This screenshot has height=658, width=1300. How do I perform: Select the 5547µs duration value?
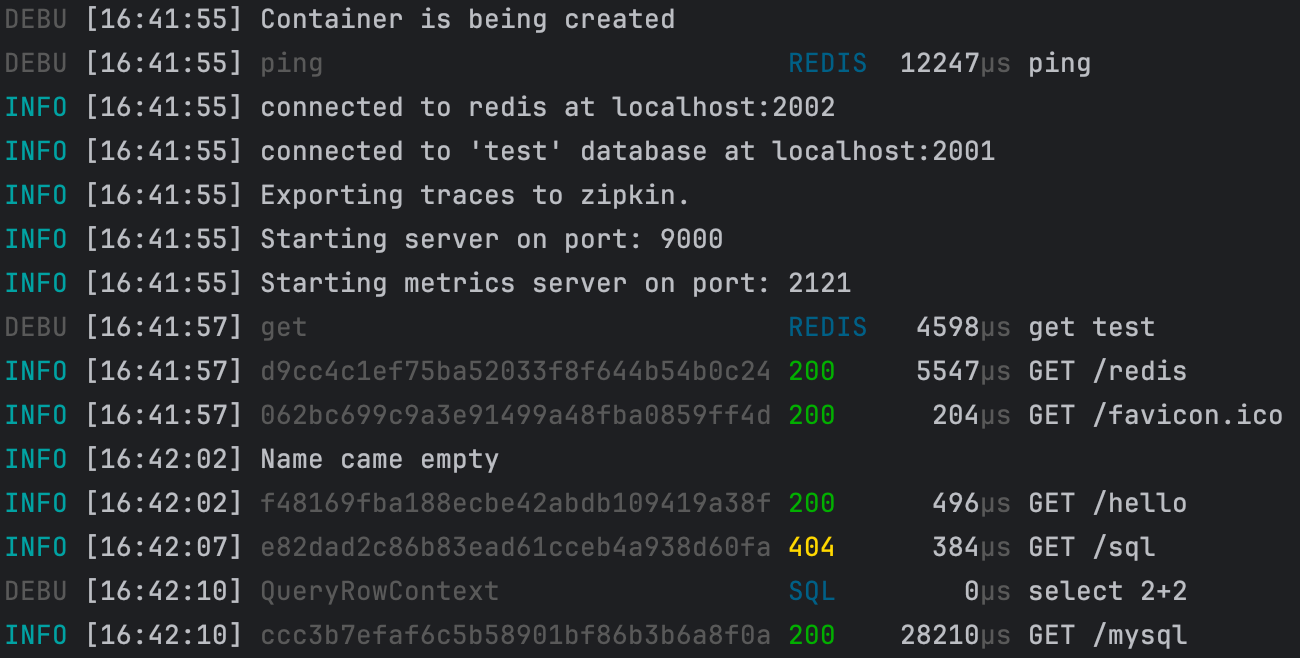(x=964, y=371)
